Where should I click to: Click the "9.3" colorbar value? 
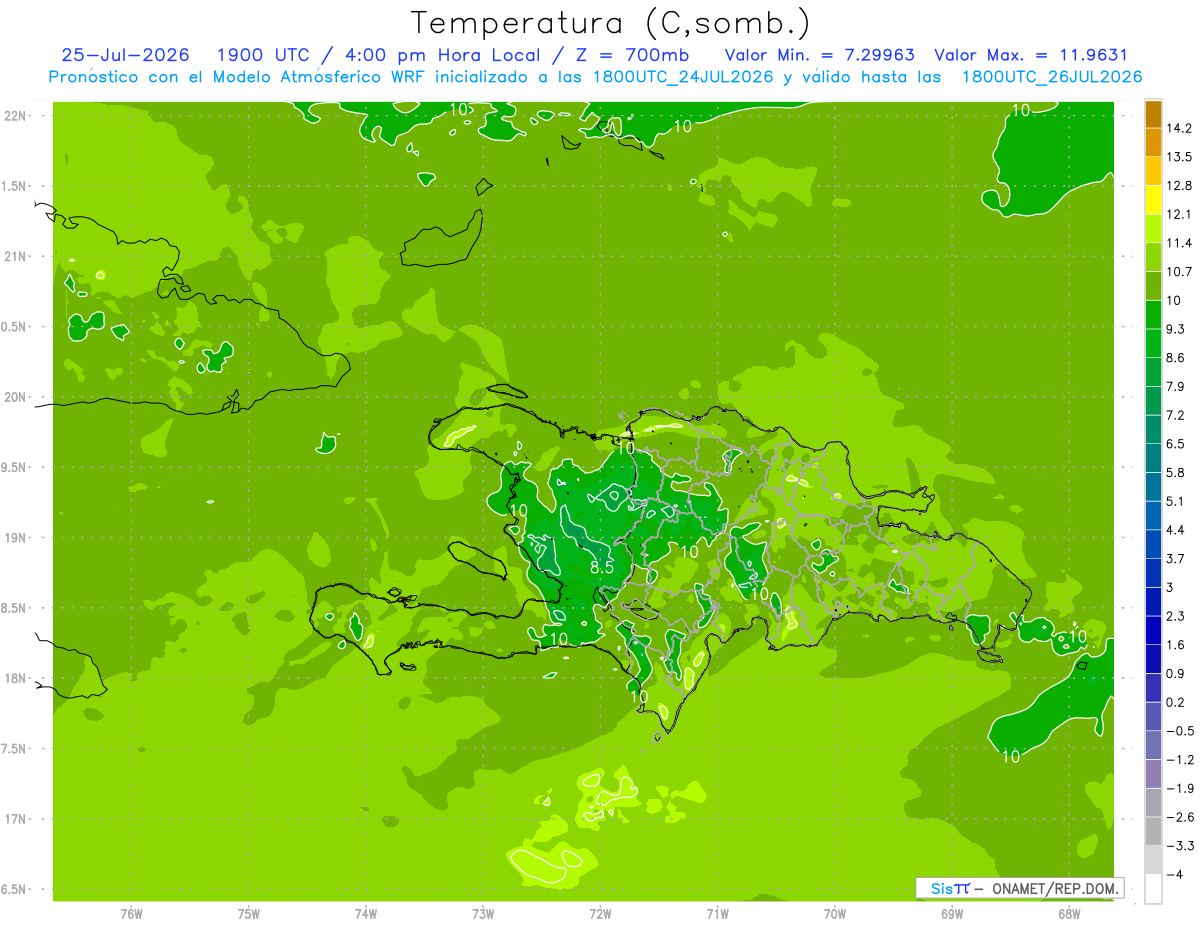(1176, 329)
